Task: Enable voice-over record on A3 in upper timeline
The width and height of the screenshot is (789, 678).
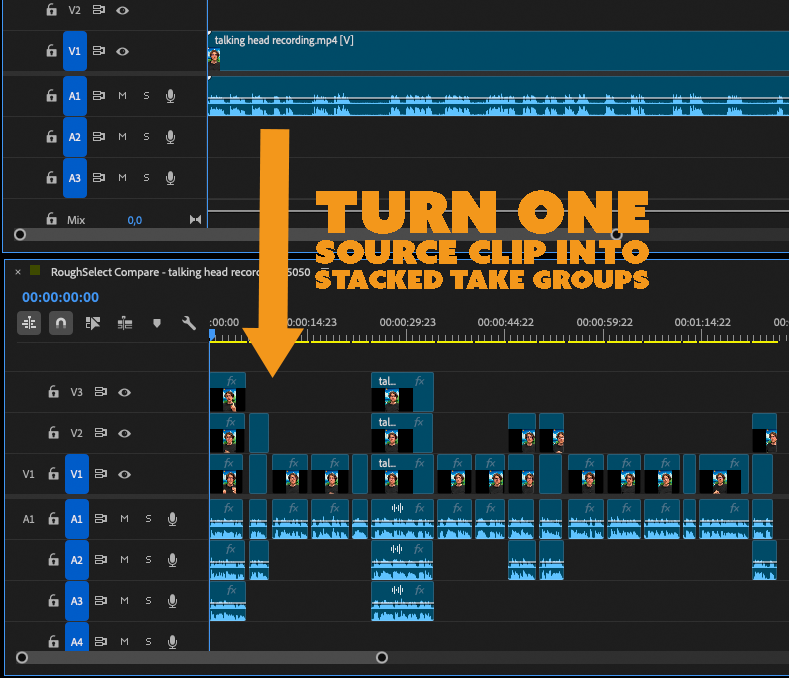Action: [171, 178]
